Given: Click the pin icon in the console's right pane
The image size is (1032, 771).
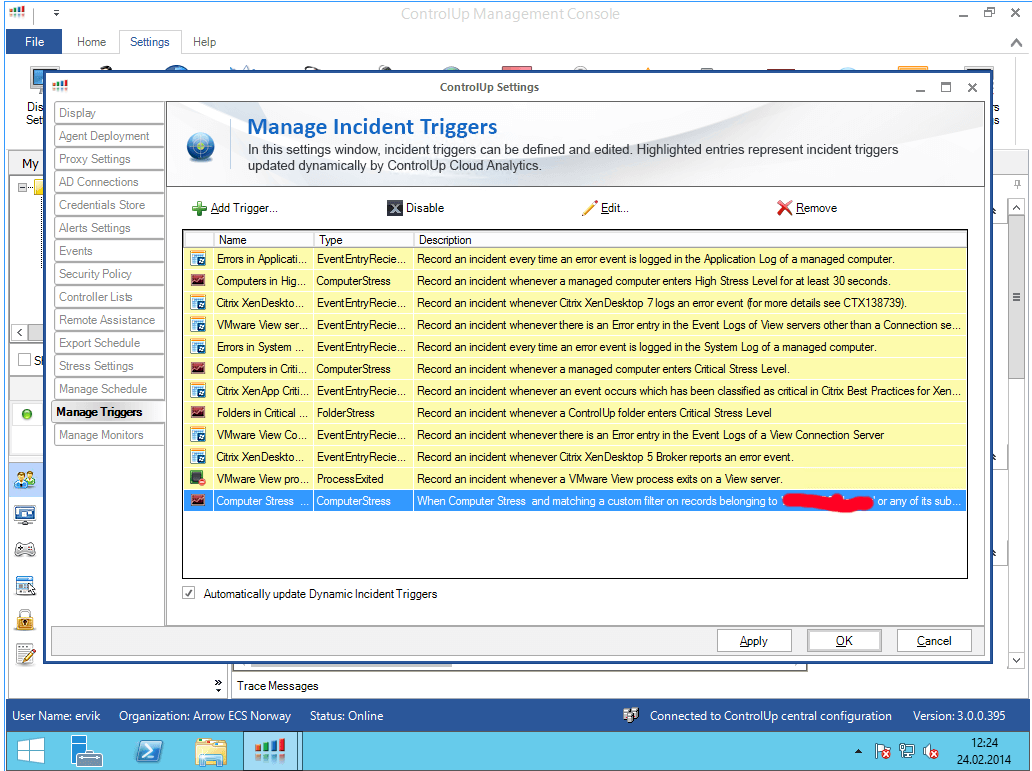Looking at the screenshot, I should tap(1017, 184).
